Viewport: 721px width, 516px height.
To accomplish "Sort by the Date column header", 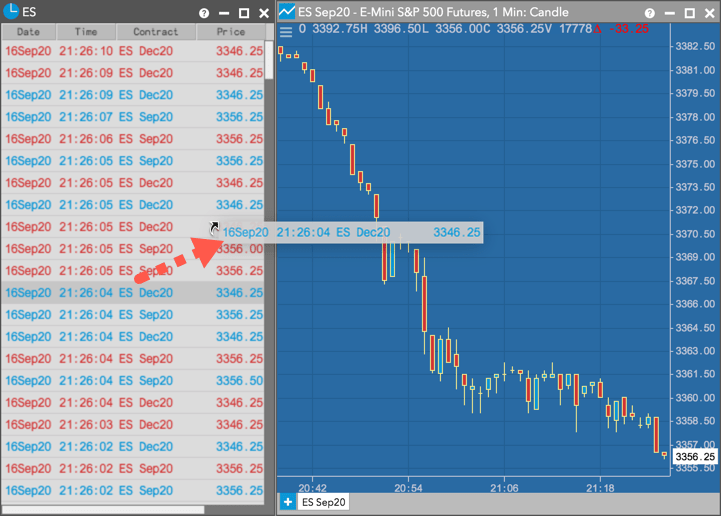I will pyautogui.click(x=29, y=32).
